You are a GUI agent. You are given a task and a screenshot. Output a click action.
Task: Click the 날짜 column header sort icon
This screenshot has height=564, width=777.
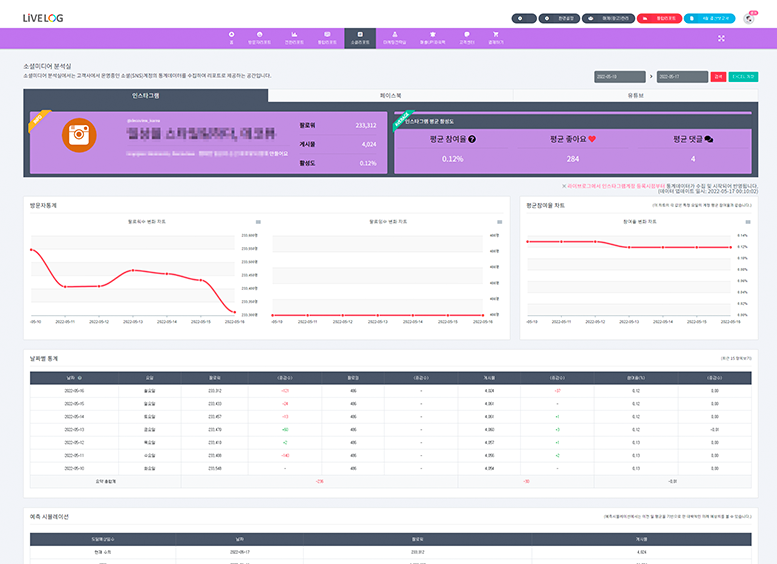[80, 378]
